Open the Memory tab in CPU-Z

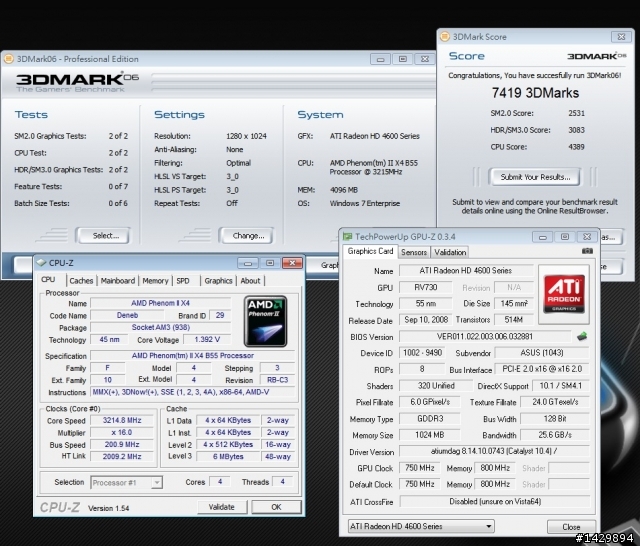point(155,281)
